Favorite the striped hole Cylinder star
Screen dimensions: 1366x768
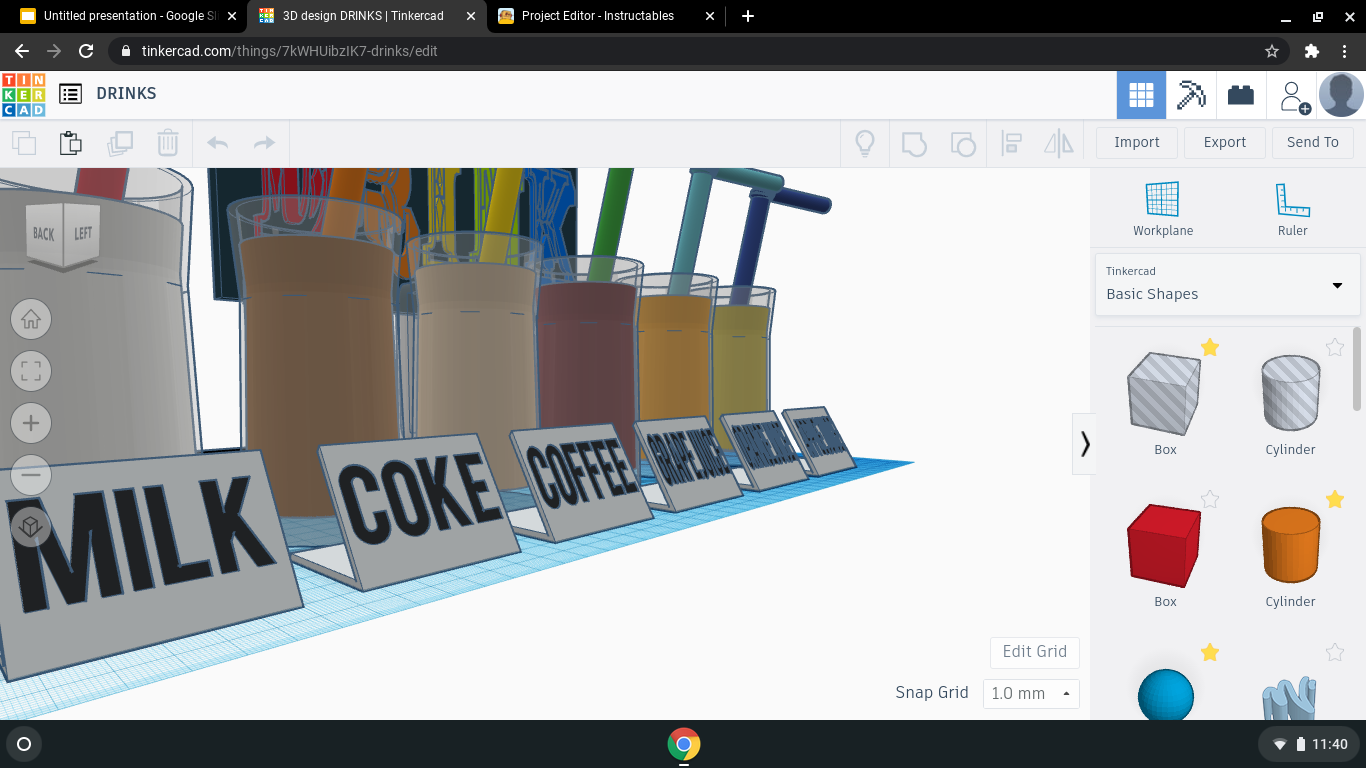[x=1335, y=347]
